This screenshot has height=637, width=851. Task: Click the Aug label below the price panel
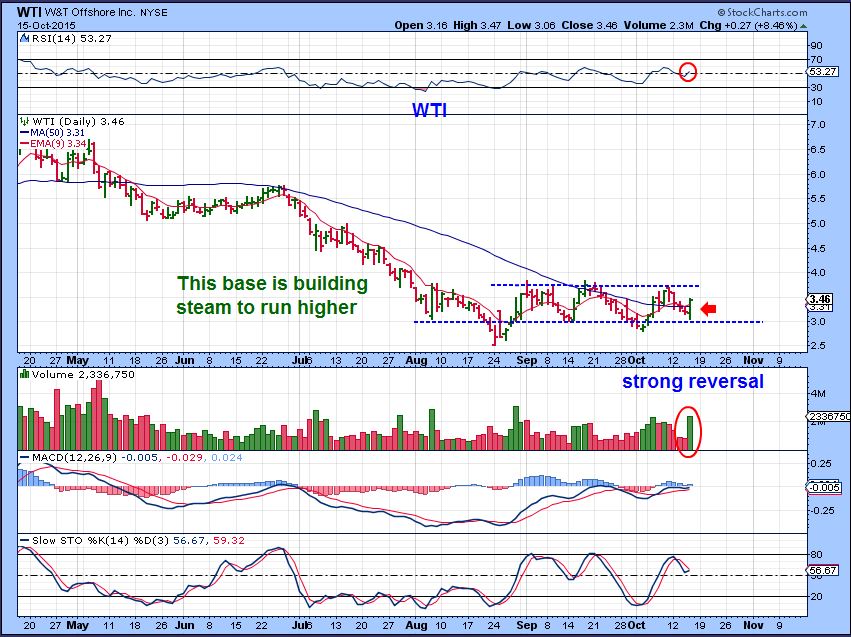click(x=416, y=360)
